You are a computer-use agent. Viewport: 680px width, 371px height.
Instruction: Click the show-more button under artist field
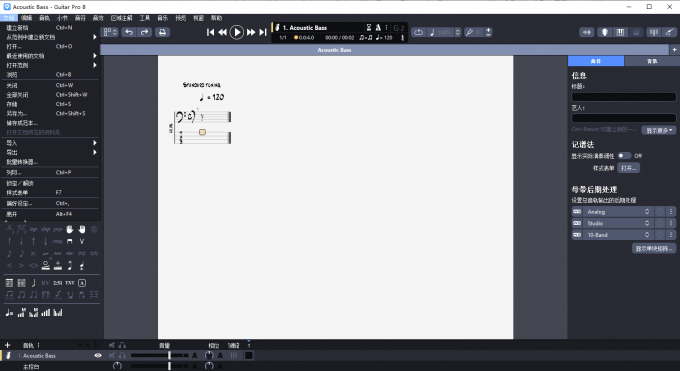tap(659, 130)
